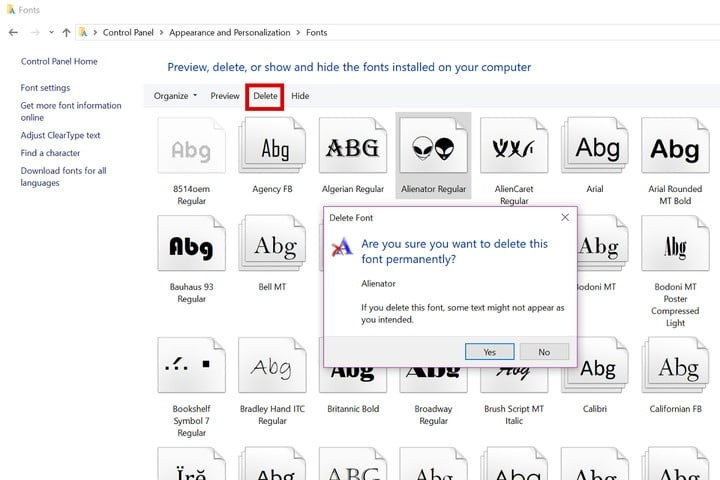Select the AlienCaret Regular font icon
Screen dimensions: 720x480
514,146
